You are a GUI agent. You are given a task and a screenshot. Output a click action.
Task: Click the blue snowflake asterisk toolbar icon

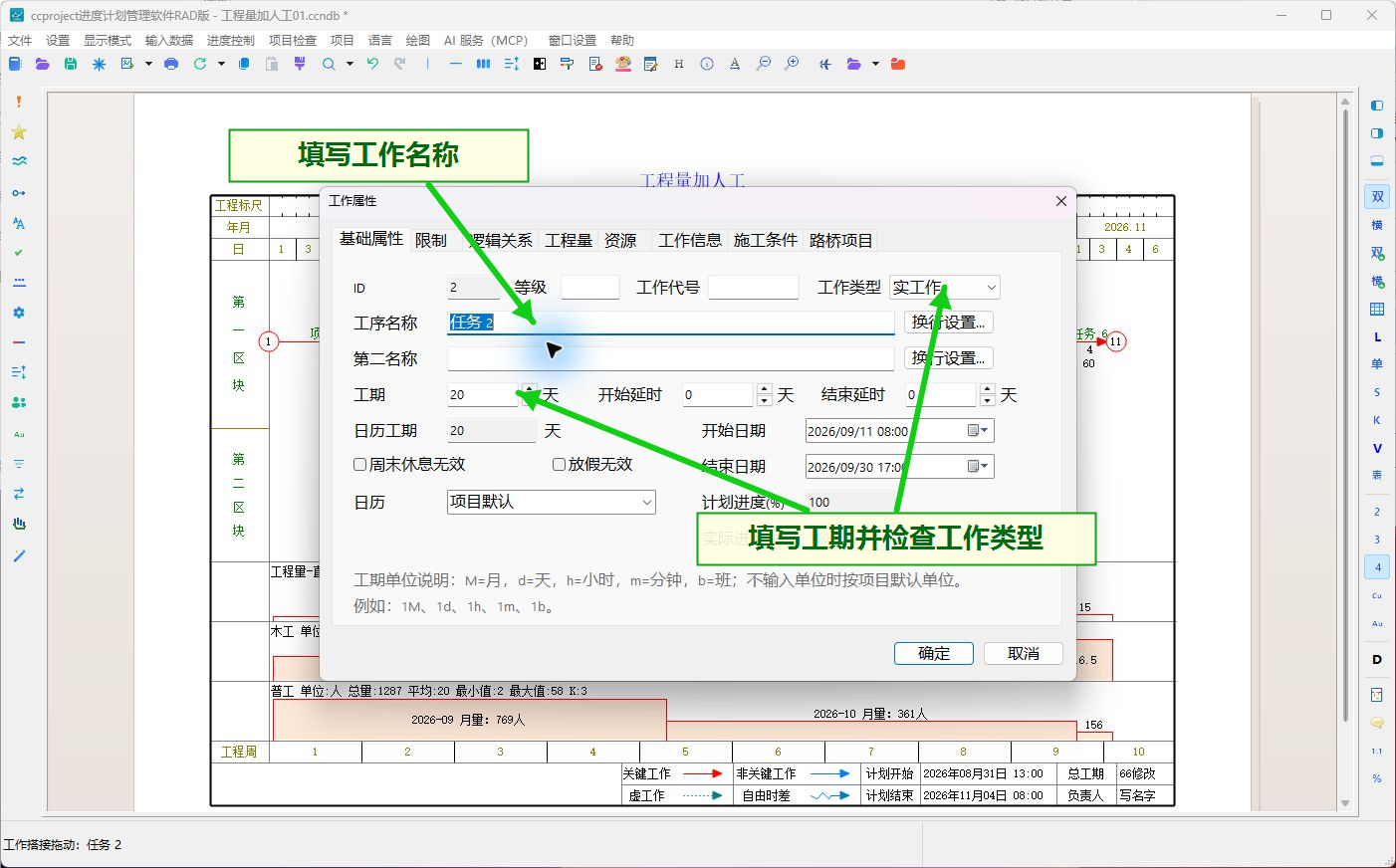coord(99,64)
